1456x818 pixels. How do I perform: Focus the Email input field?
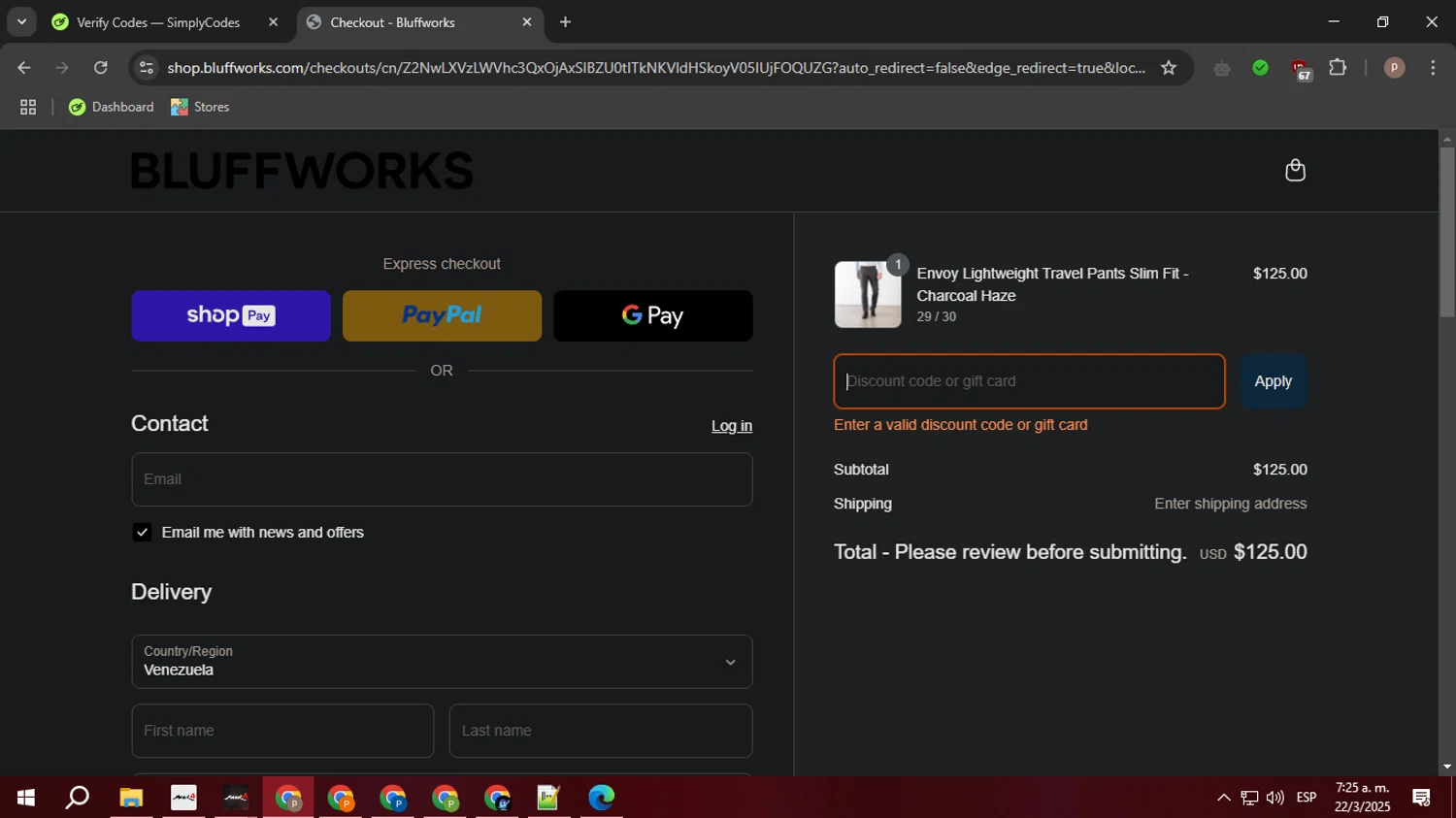tap(442, 479)
